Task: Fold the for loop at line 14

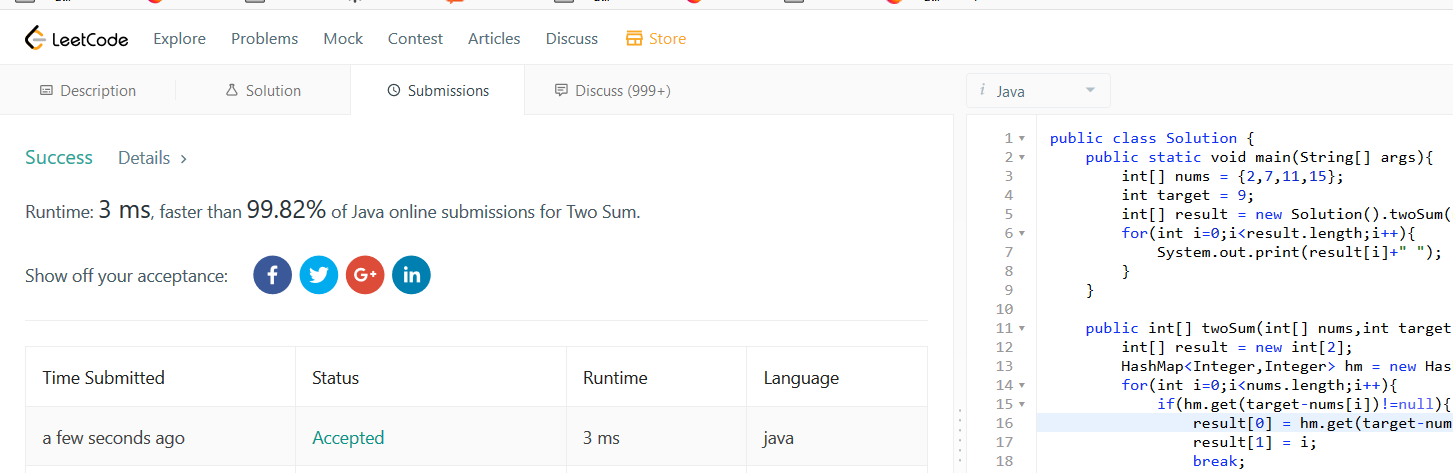Action: [1021, 386]
